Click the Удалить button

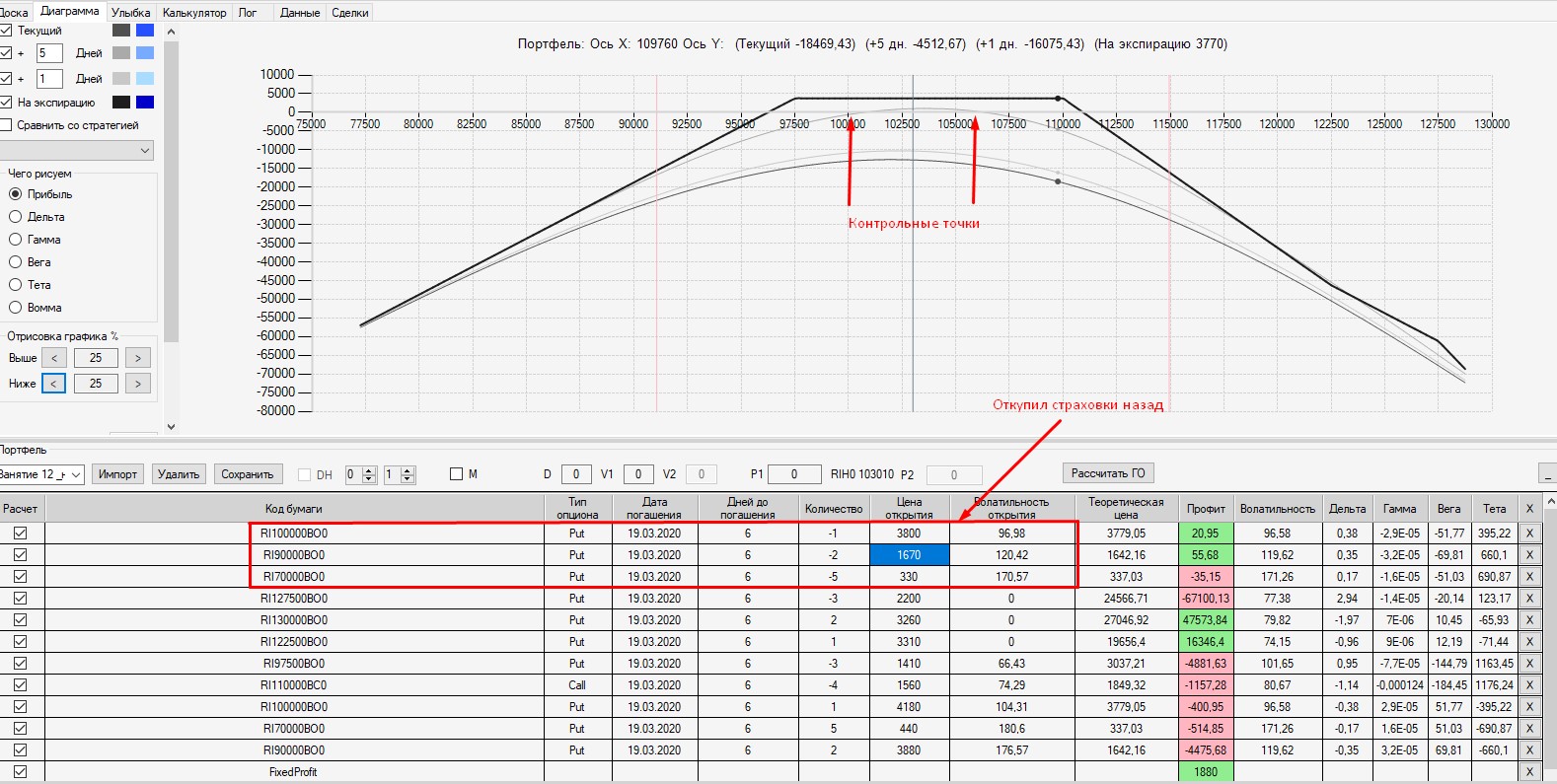[179, 474]
